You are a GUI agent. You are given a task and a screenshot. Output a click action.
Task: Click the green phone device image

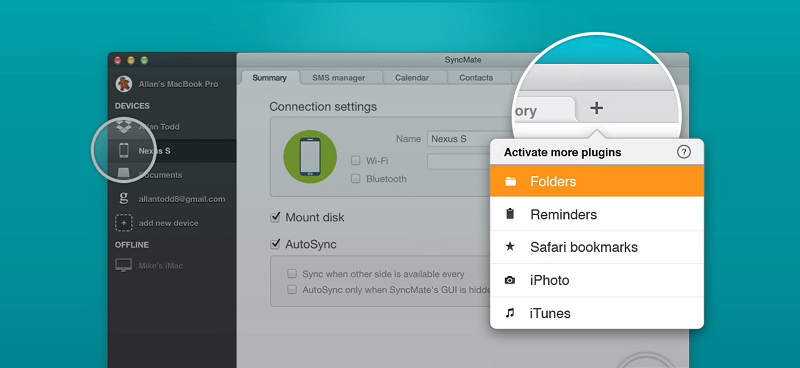point(310,156)
